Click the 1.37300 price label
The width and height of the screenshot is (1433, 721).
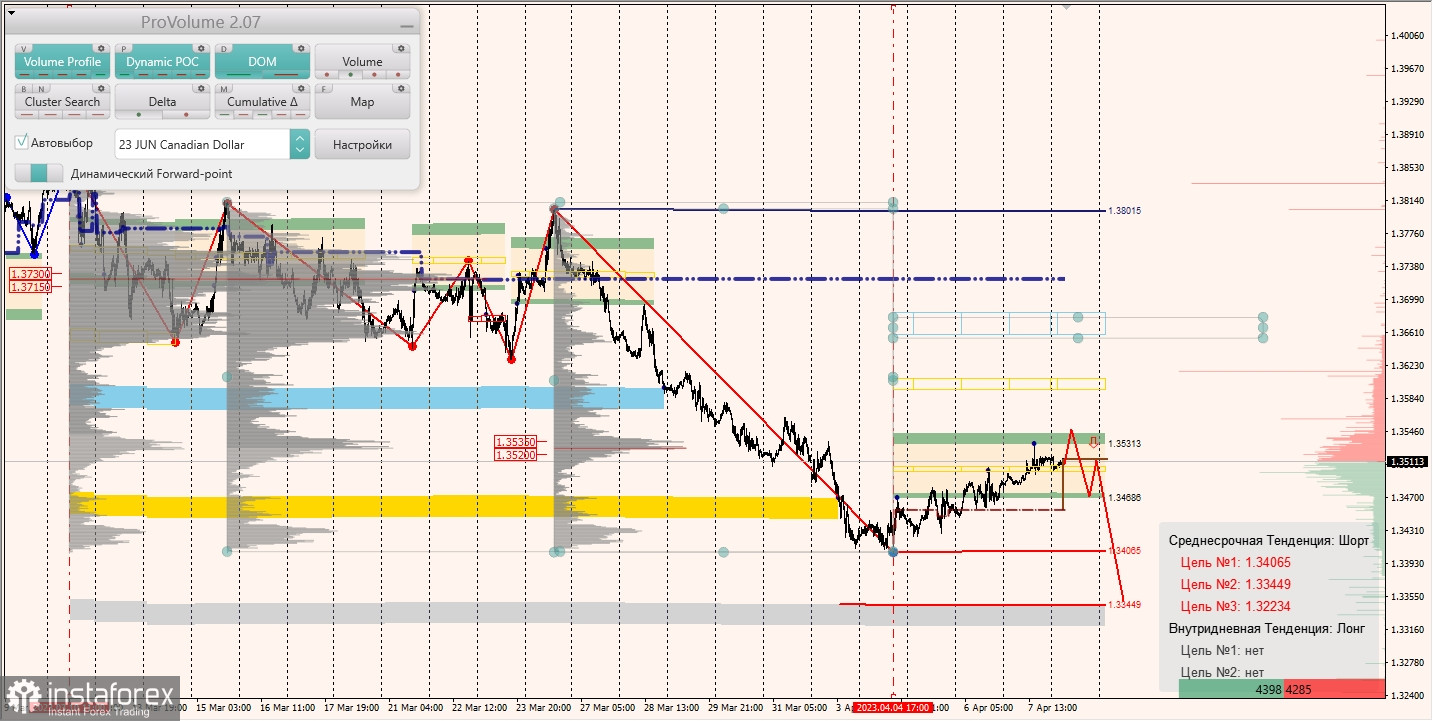point(30,273)
